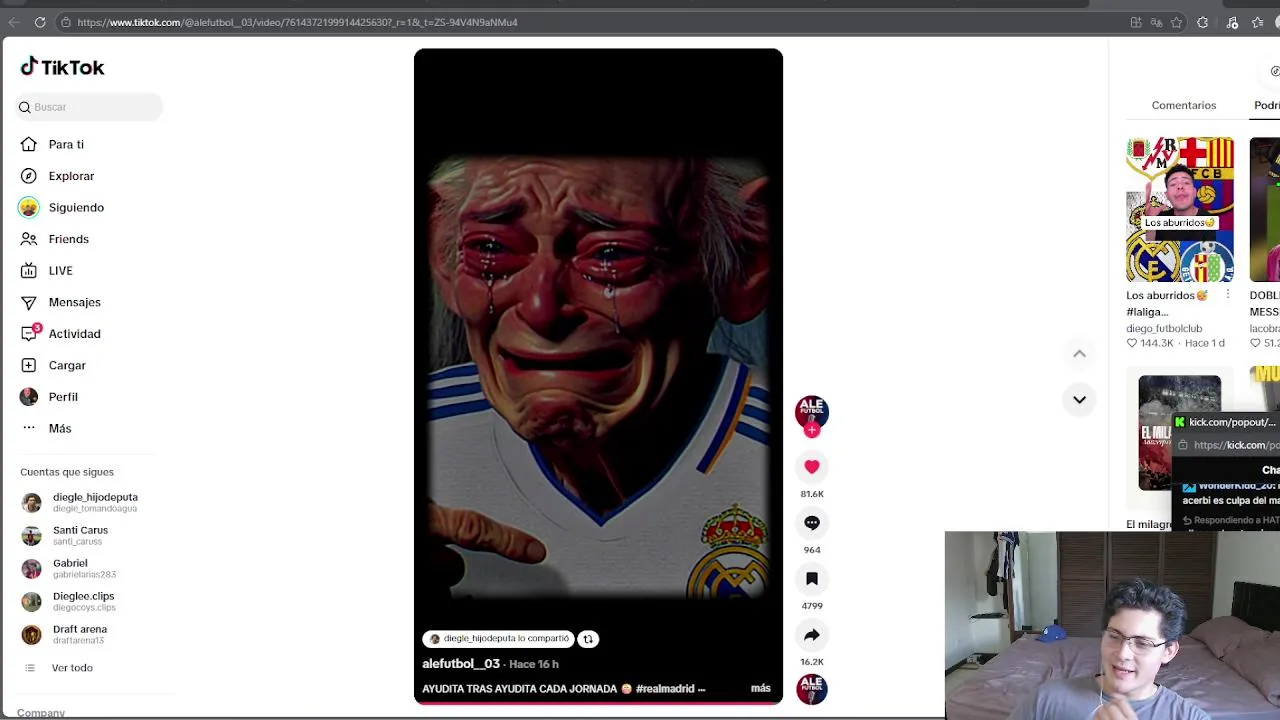The image size is (1280, 720).
Task: Click the Actividad notifications icon
Action: click(29, 333)
